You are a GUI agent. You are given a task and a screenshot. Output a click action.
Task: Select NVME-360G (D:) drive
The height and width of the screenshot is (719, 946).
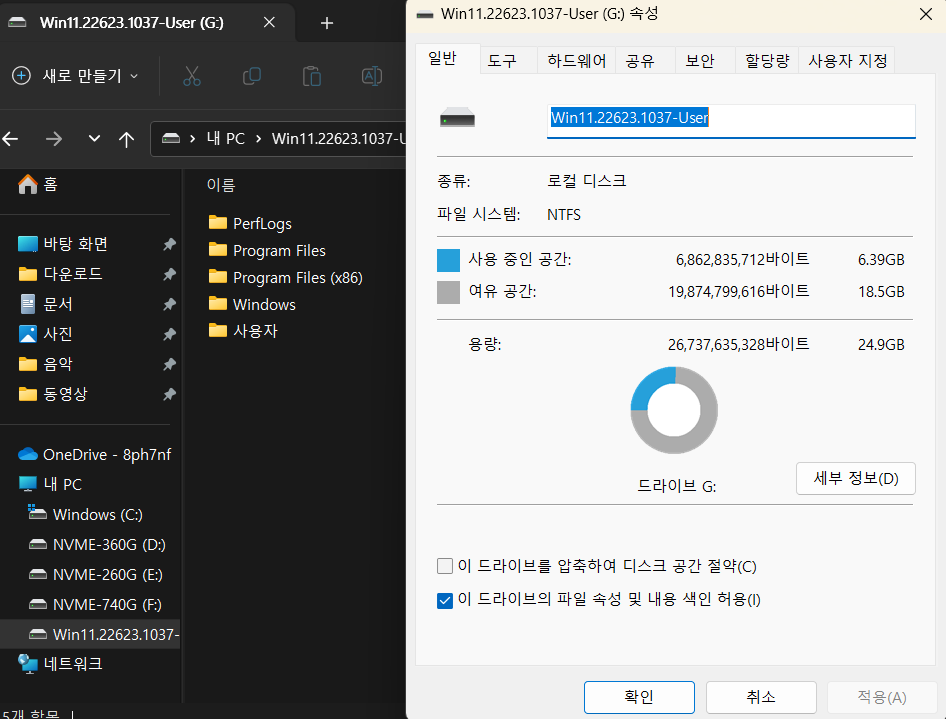click(x=97, y=545)
